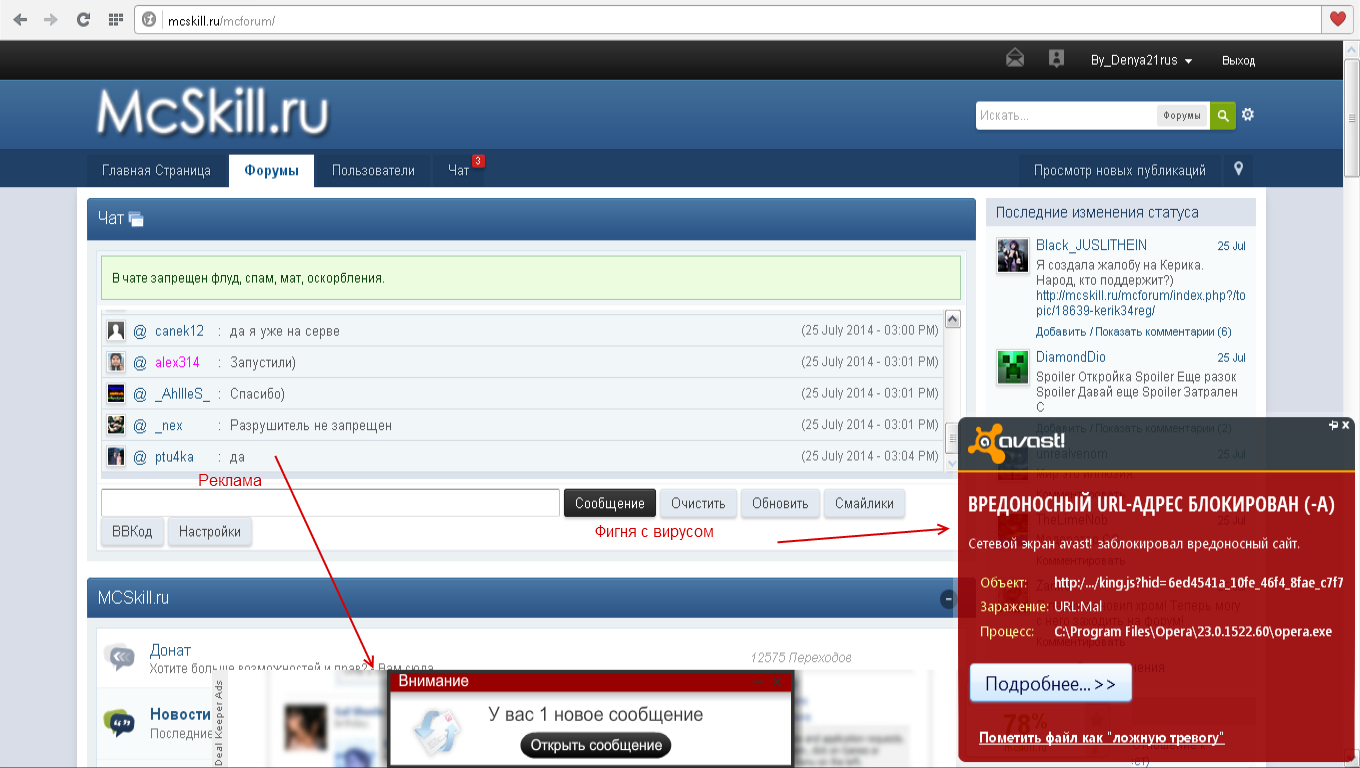Image resolution: width=1360 pixels, height=768 pixels.
Task: Open the messages envelope icon in header
Action: (x=1015, y=59)
